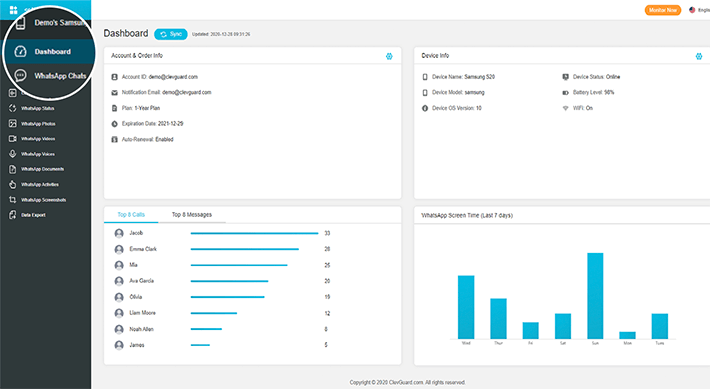Click the apps grid icon in the header

pyautogui.click(x=14, y=10)
